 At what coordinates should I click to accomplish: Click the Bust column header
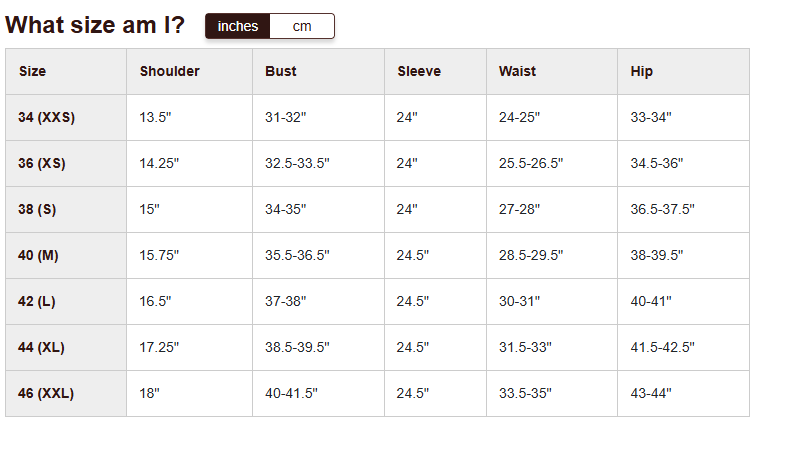coord(281,72)
